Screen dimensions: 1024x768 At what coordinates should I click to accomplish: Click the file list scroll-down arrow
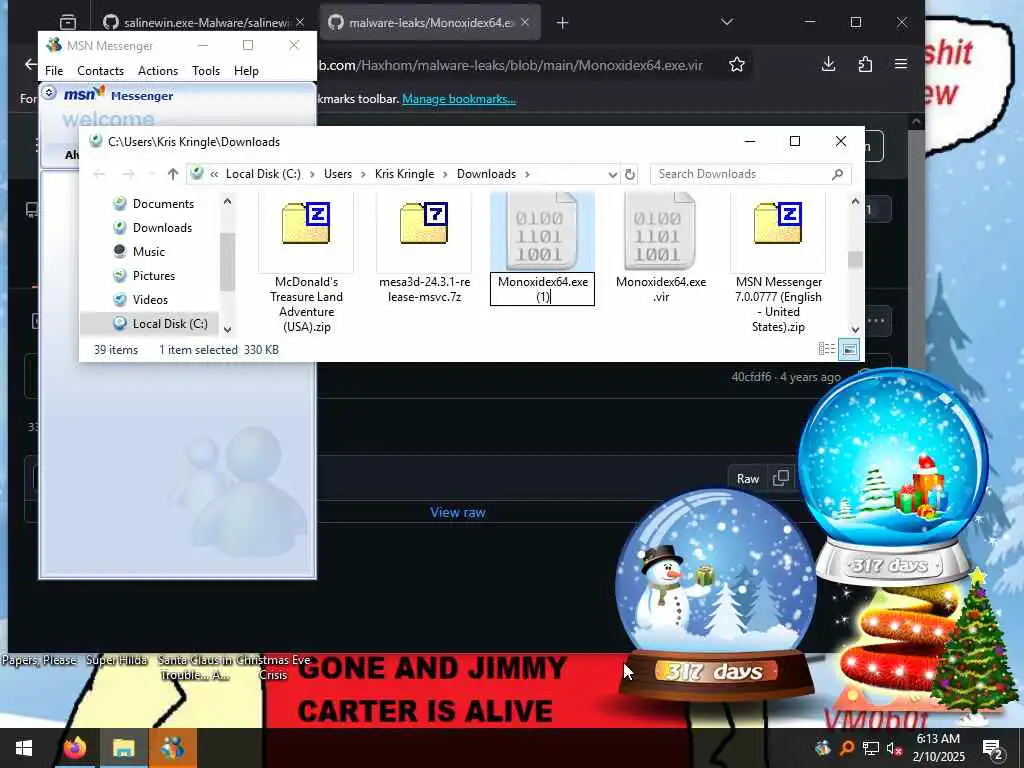click(855, 330)
